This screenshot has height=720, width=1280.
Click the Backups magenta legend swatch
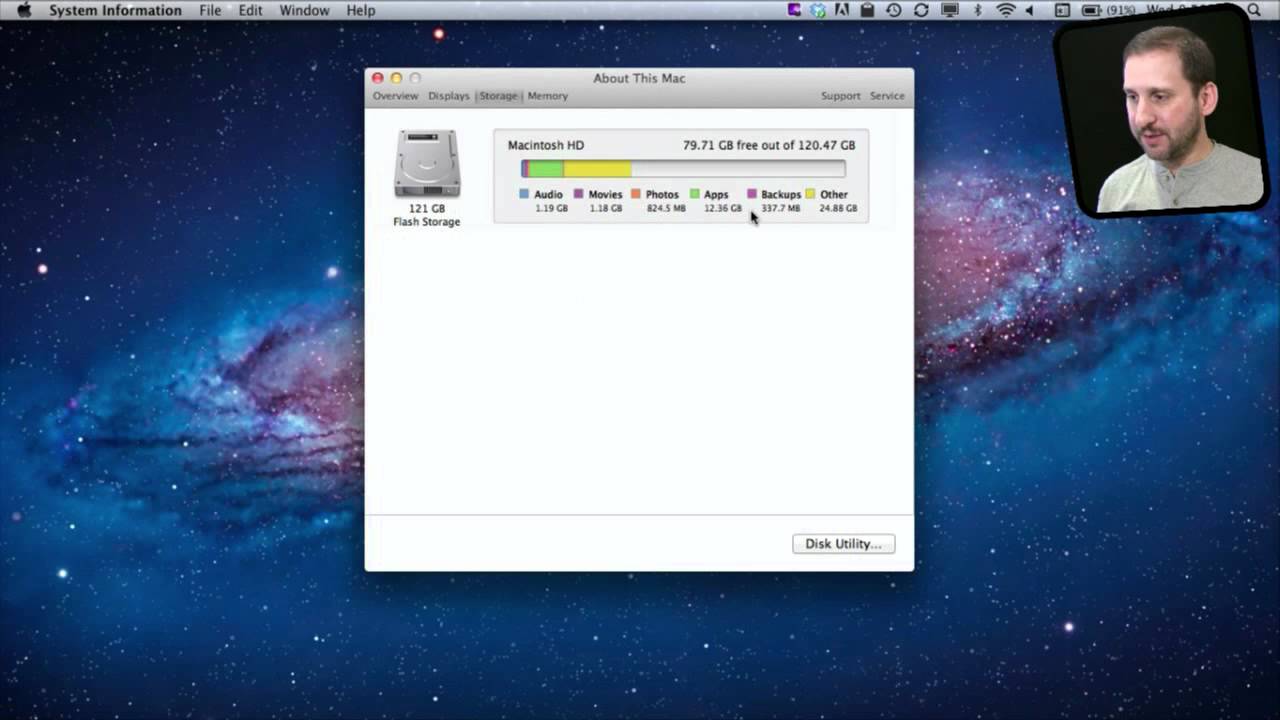[x=752, y=194]
